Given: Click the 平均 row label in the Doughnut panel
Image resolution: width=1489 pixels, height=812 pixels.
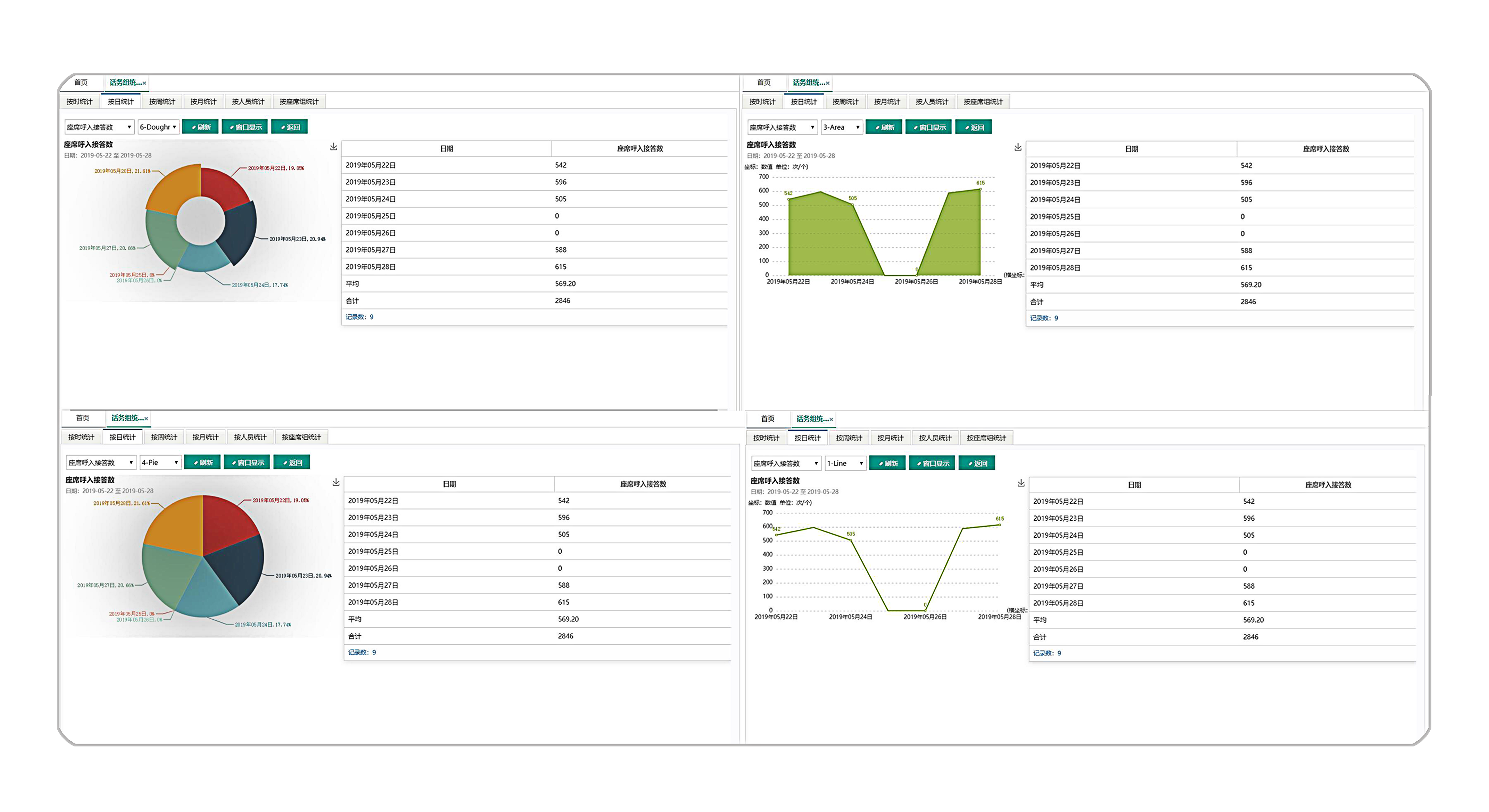Looking at the screenshot, I should 352,284.
